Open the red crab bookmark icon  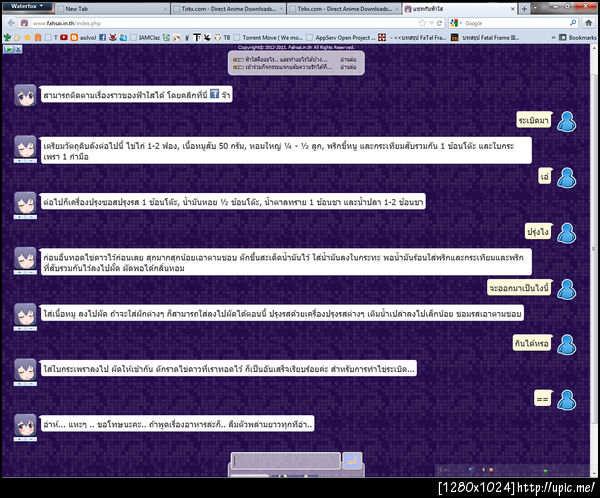click(x=113, y=37)
